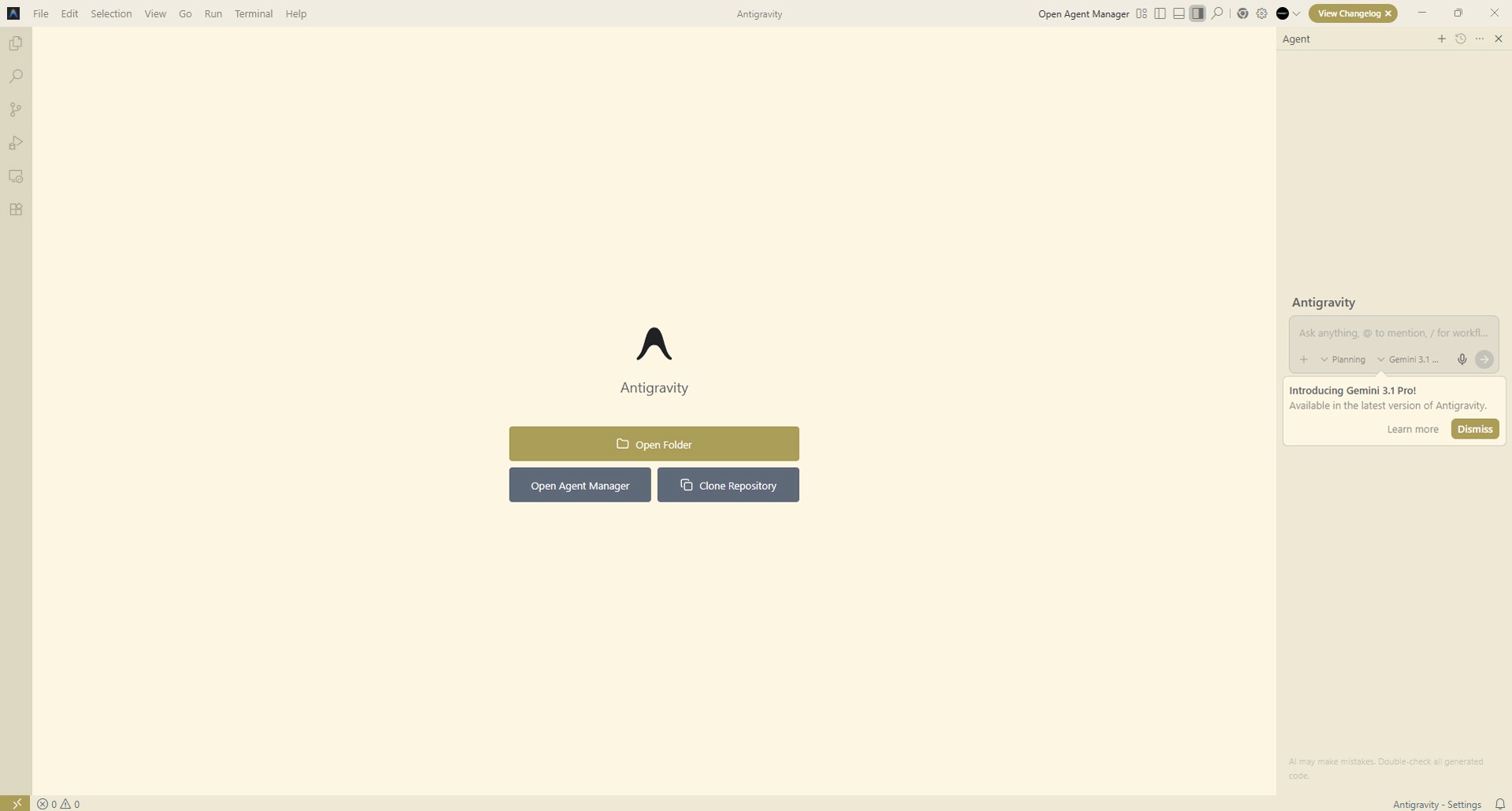This screenshot has width=1512, height=811.
Task: Open Agent panel more actions menu
Action: [1480, 39]
